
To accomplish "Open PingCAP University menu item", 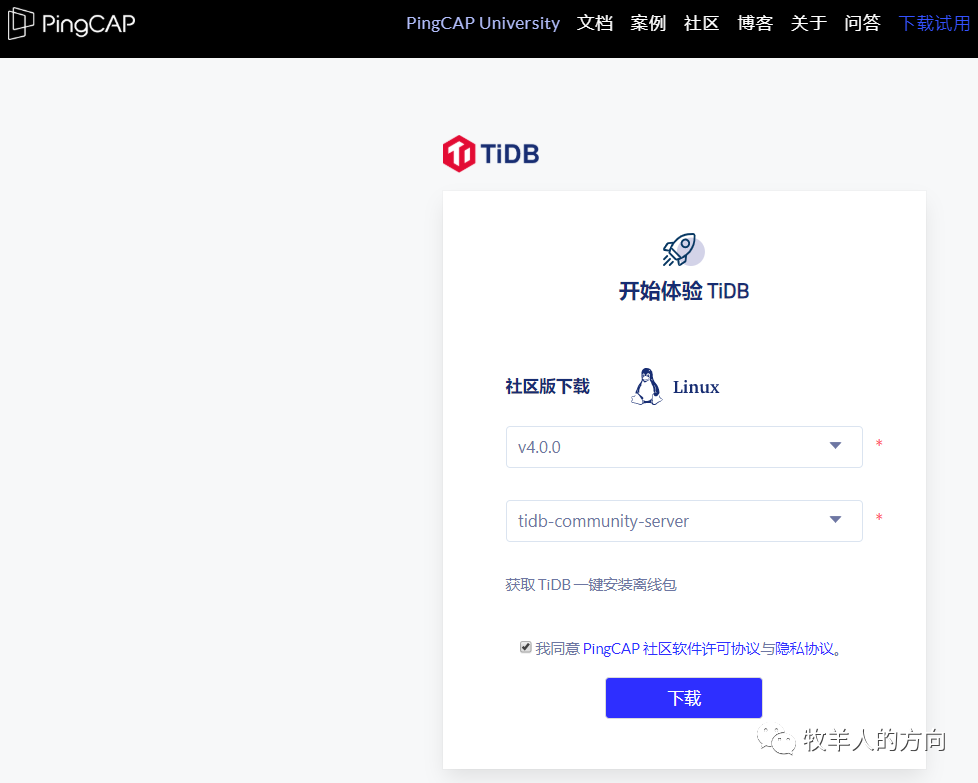I will point(483,23).
